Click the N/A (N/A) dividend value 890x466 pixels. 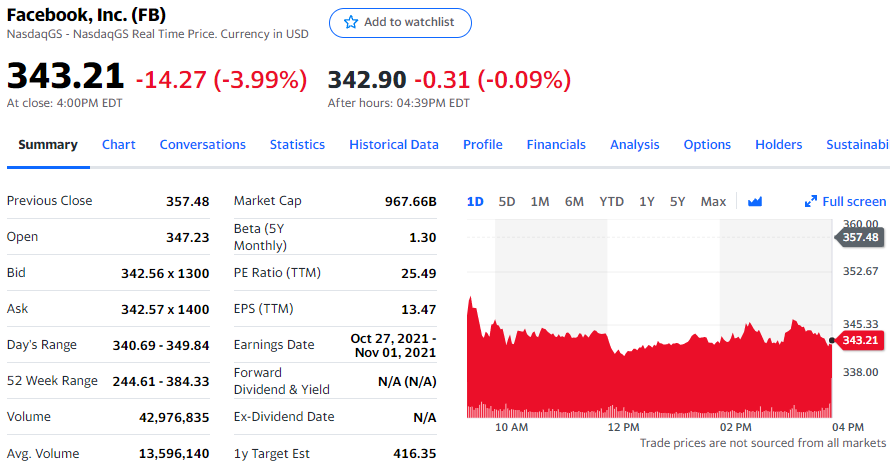point(408,381)
